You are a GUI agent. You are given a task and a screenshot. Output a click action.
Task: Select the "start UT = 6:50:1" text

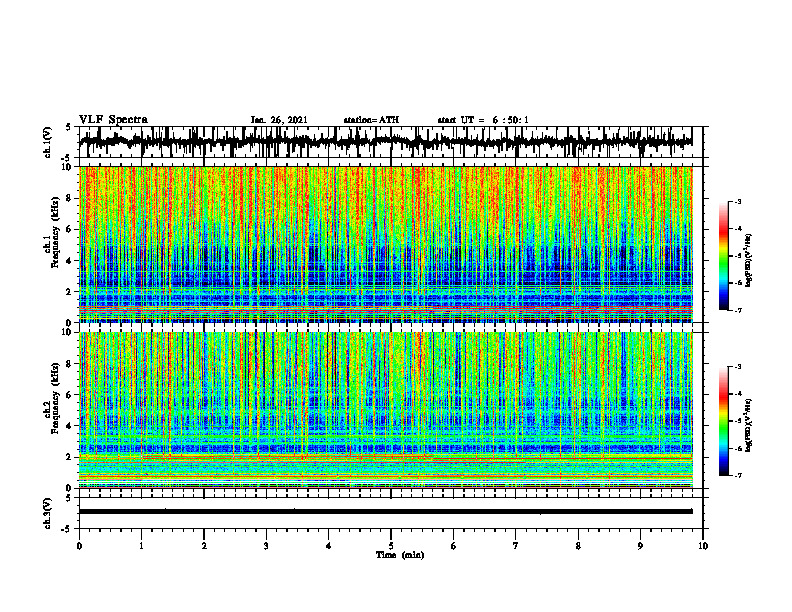pyautogui.click(x=483, y=120)
